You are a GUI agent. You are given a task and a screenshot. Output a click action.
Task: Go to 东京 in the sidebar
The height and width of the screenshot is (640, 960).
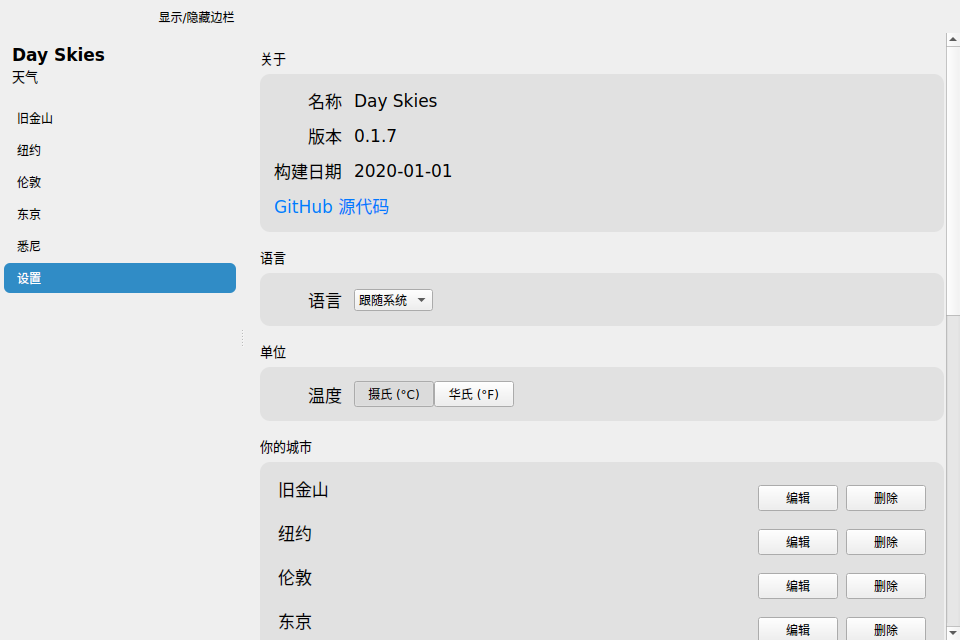click(x=120, y=214)
